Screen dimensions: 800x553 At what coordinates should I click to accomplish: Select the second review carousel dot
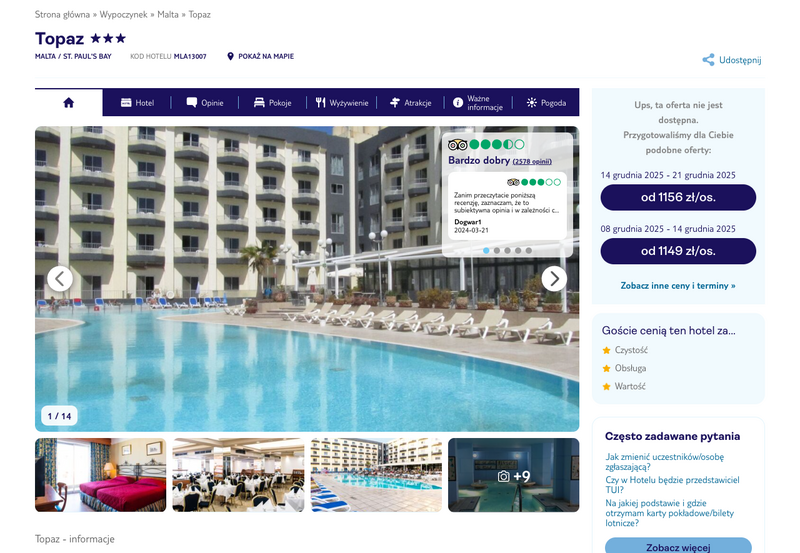[x=496, y=250]
